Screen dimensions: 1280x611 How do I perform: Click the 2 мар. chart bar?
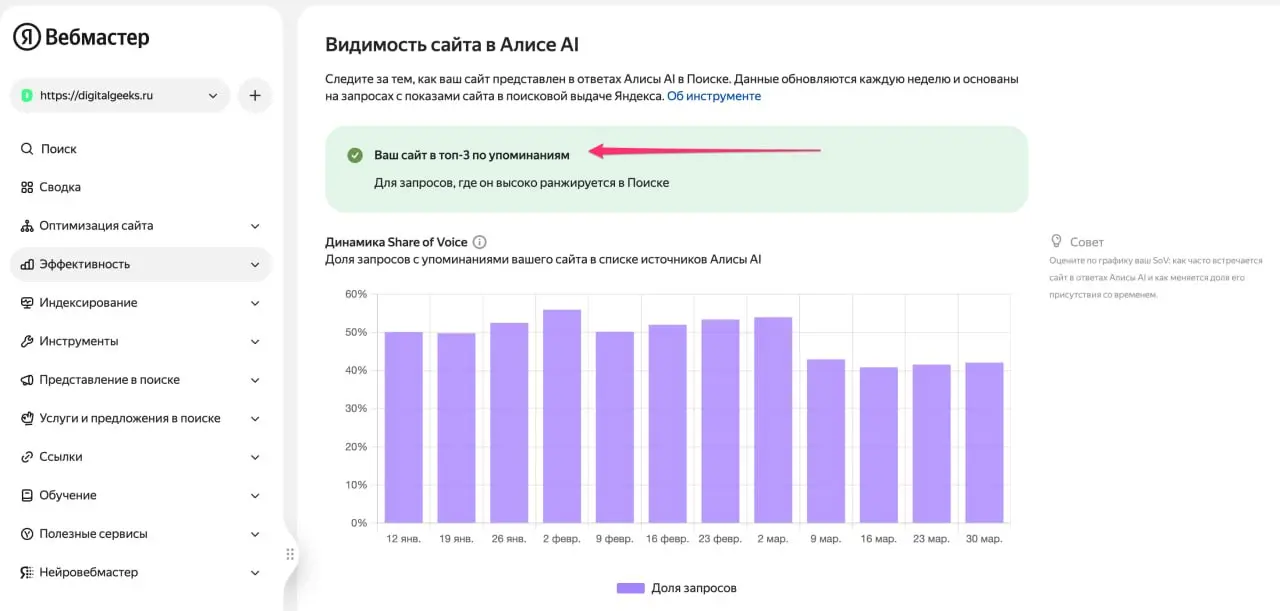773,420
